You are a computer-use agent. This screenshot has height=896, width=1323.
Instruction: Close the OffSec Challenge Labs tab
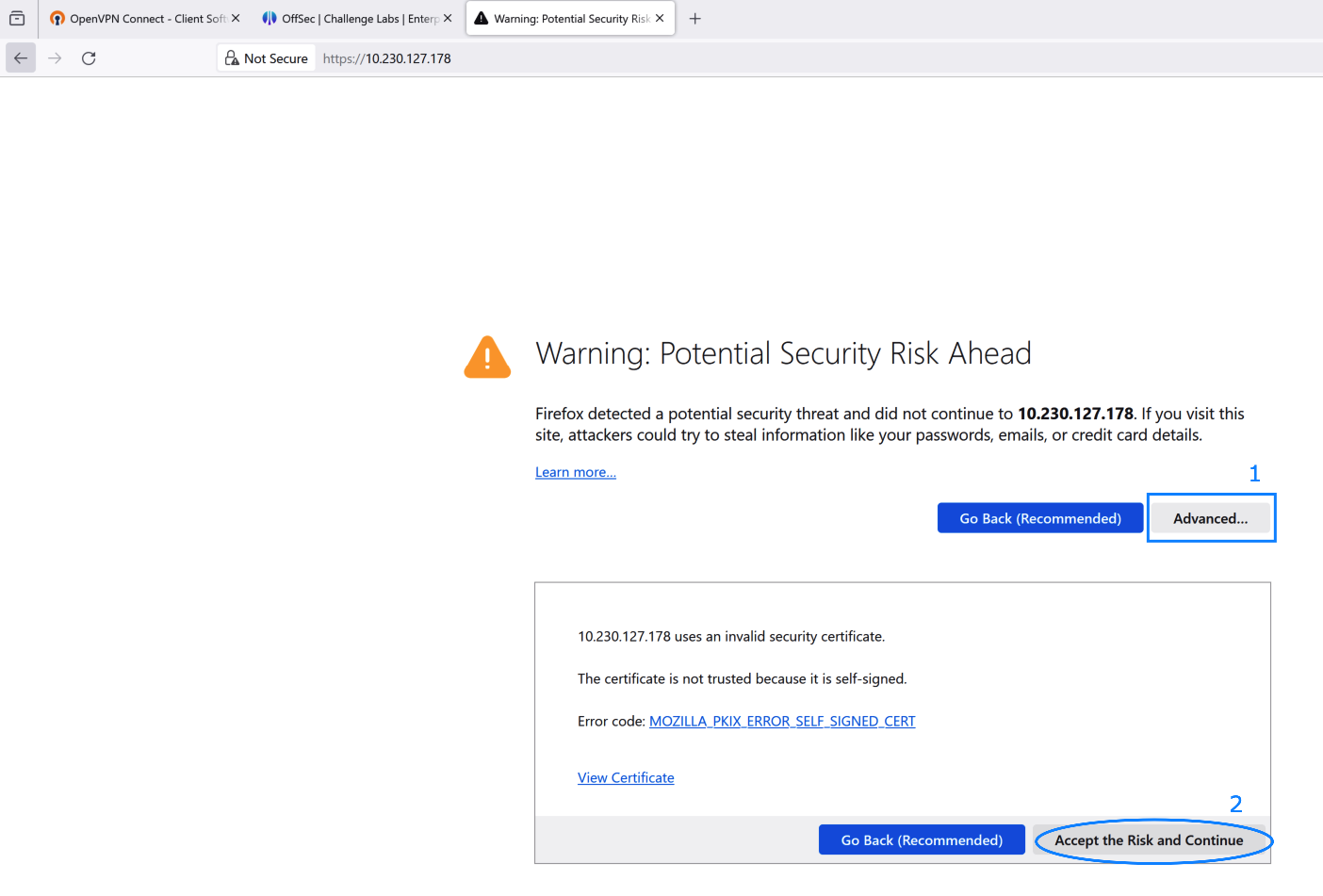pyautogui.click(x=448, y=18)
